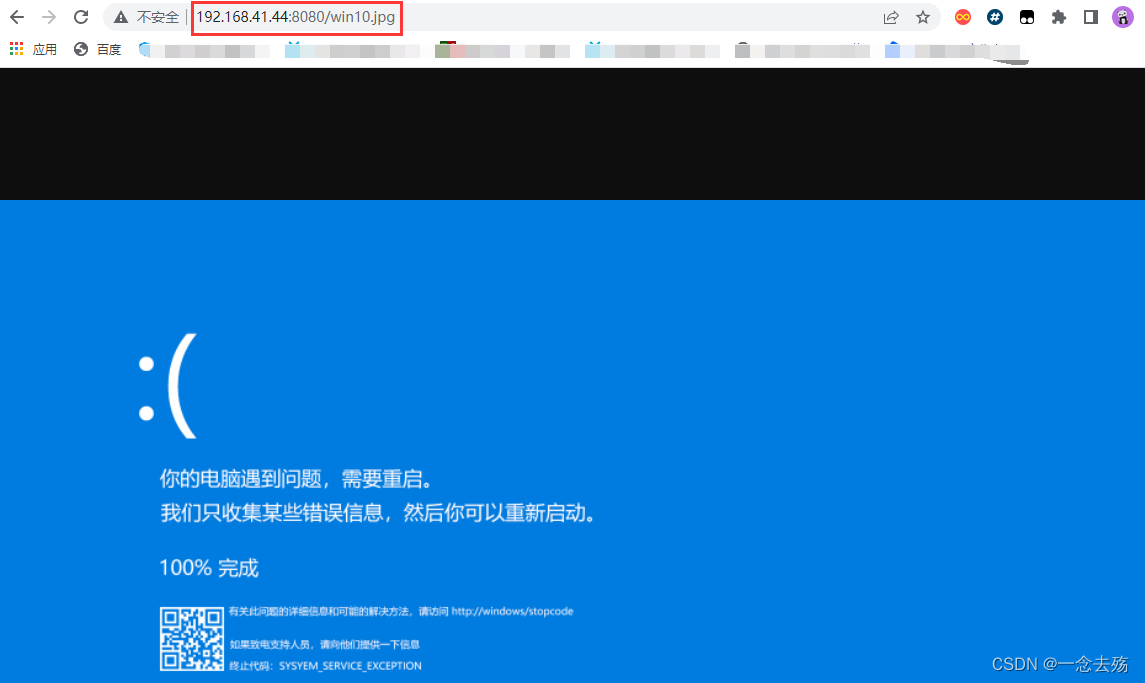Image resolution: width=1145 pixels, height=683 pixels.
Task: Reload the current page
Action: [x=80, y=17]
